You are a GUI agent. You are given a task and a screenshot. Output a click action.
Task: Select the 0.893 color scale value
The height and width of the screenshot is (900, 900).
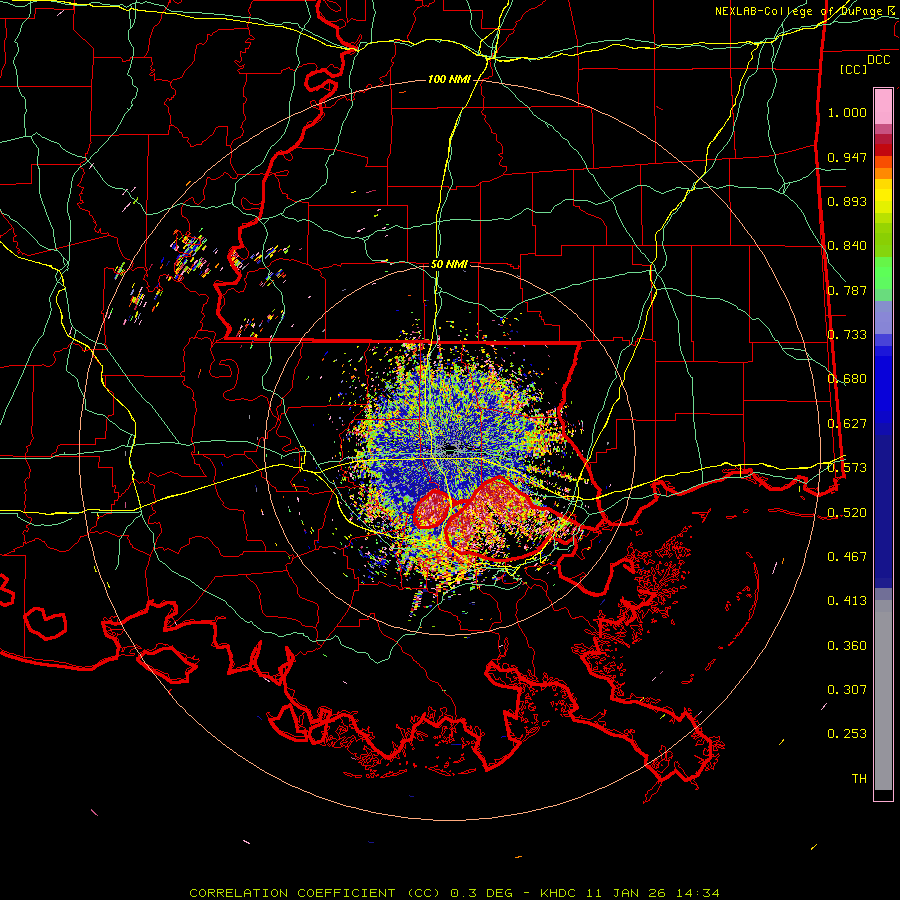847,201
